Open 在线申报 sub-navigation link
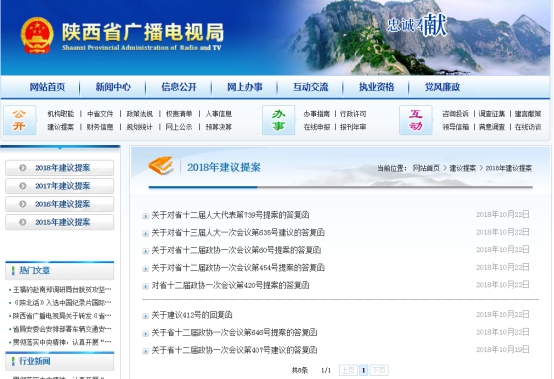This screenshot has width=554, height=379. coord(317,127)
